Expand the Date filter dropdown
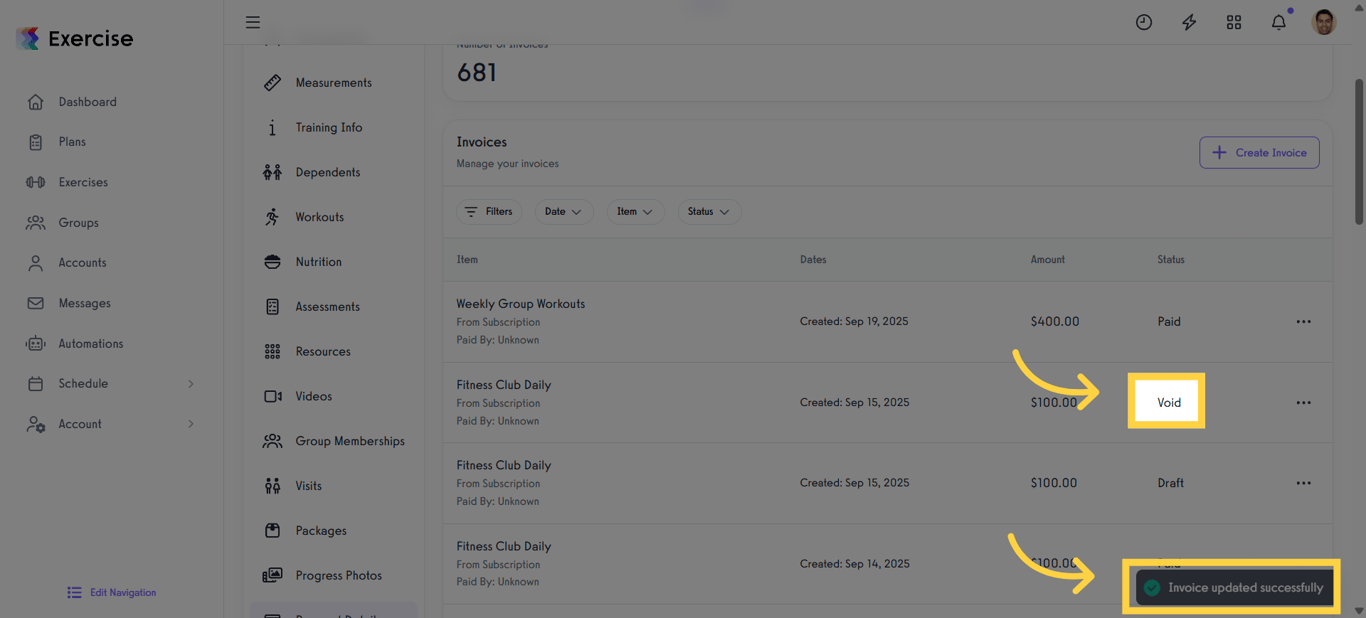The width and height of the screenshot is (1366, 618). click(x=563, y=212)
